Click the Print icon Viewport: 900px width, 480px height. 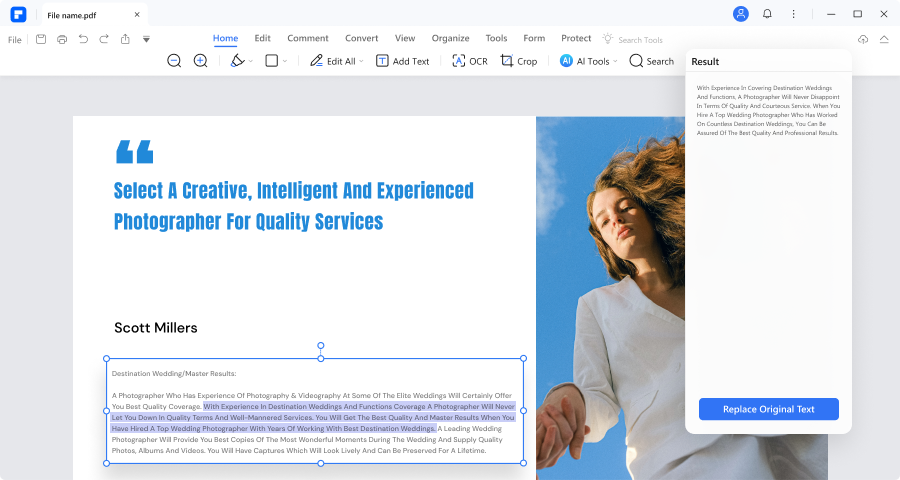pos(62,39)
